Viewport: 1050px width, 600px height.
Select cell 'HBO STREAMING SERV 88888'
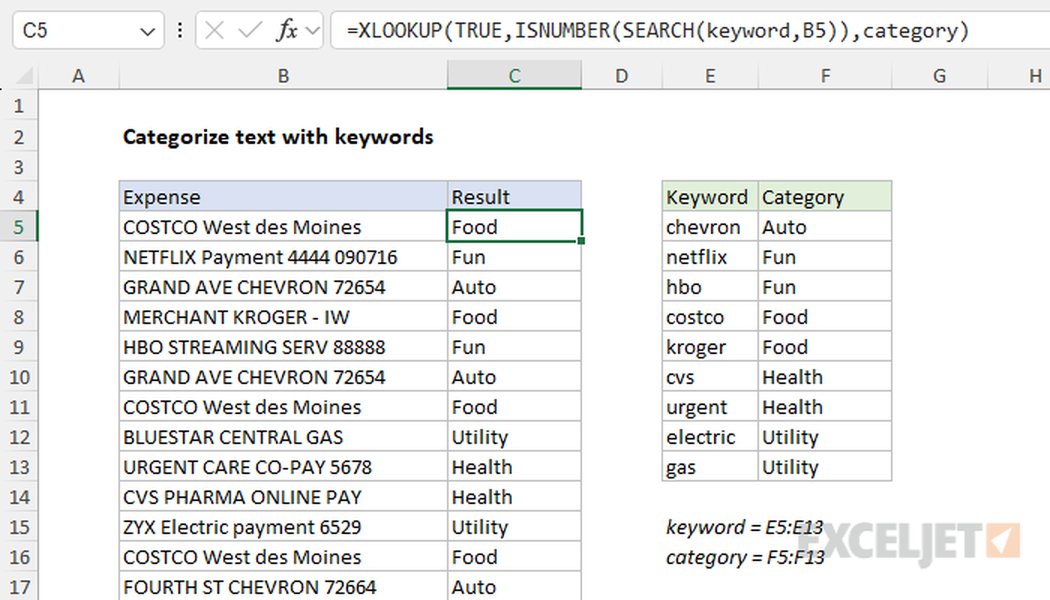[283, 347]
